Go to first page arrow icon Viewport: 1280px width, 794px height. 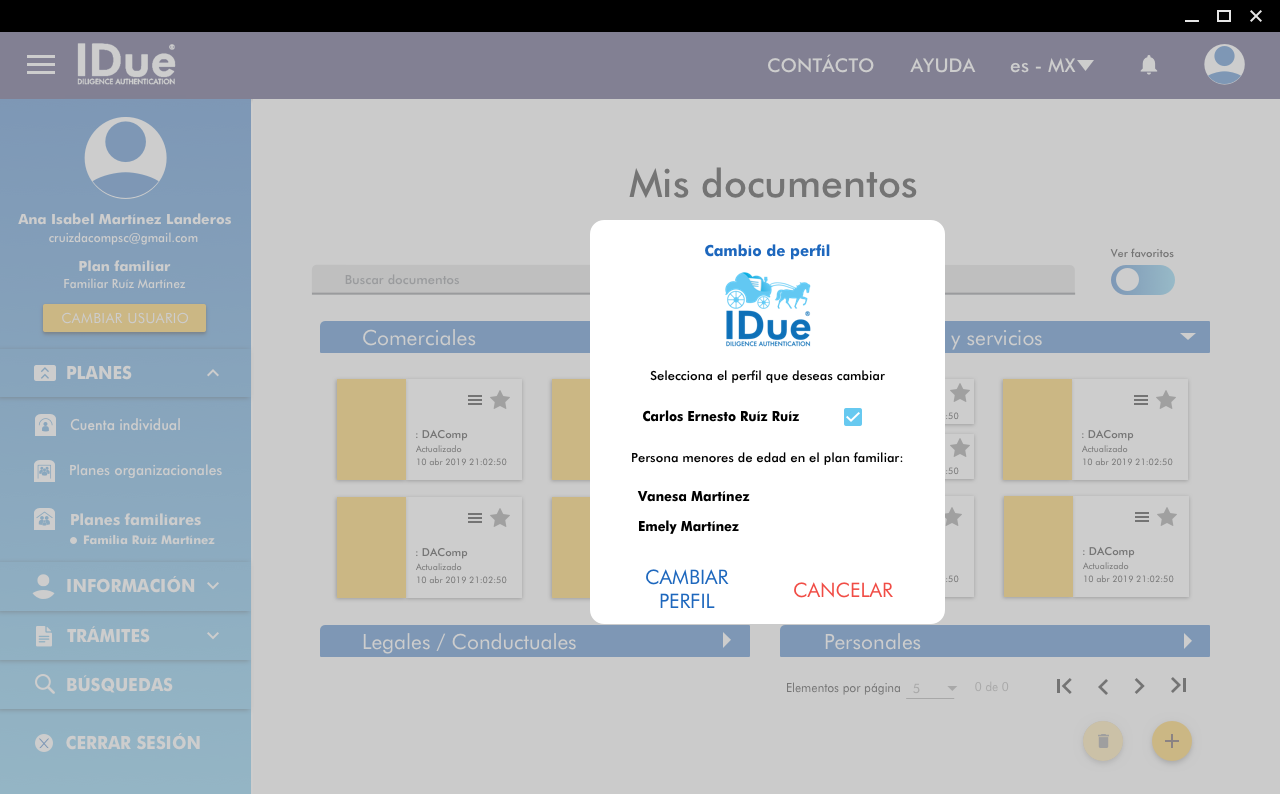pos(1064,686)
